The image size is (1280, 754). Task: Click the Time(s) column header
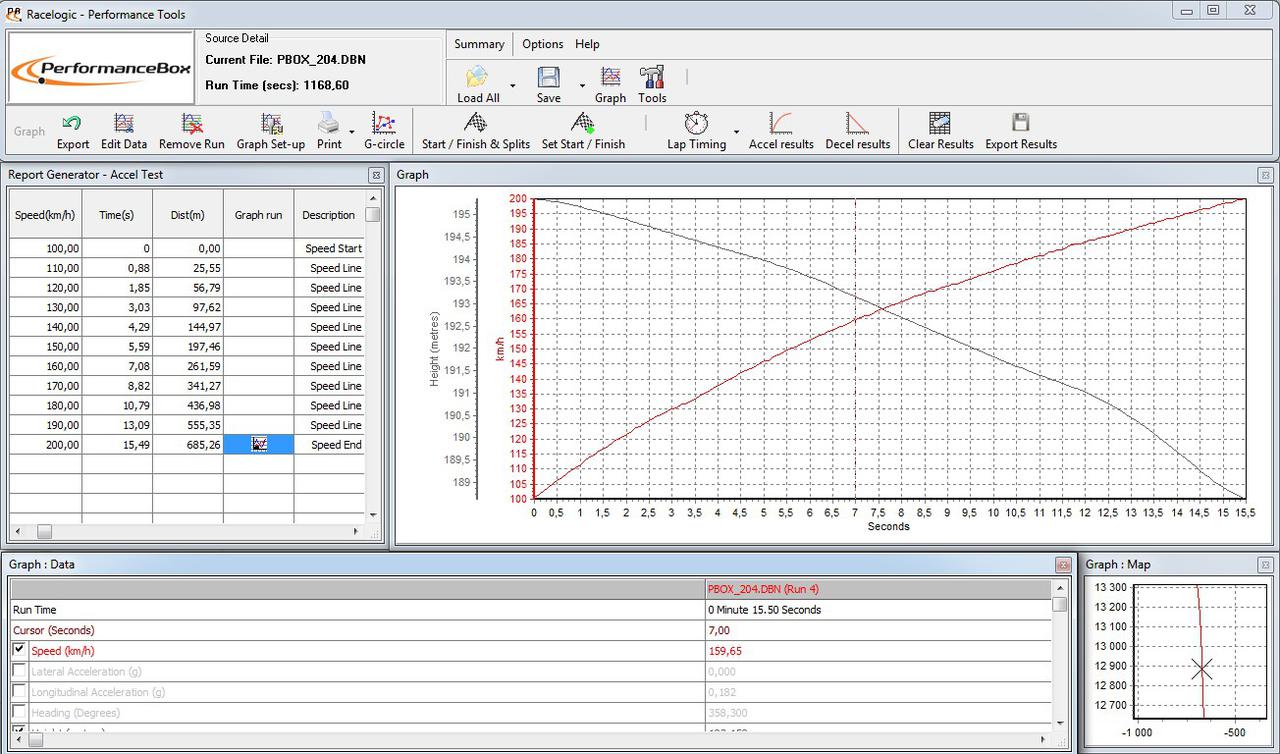point(117,215)
